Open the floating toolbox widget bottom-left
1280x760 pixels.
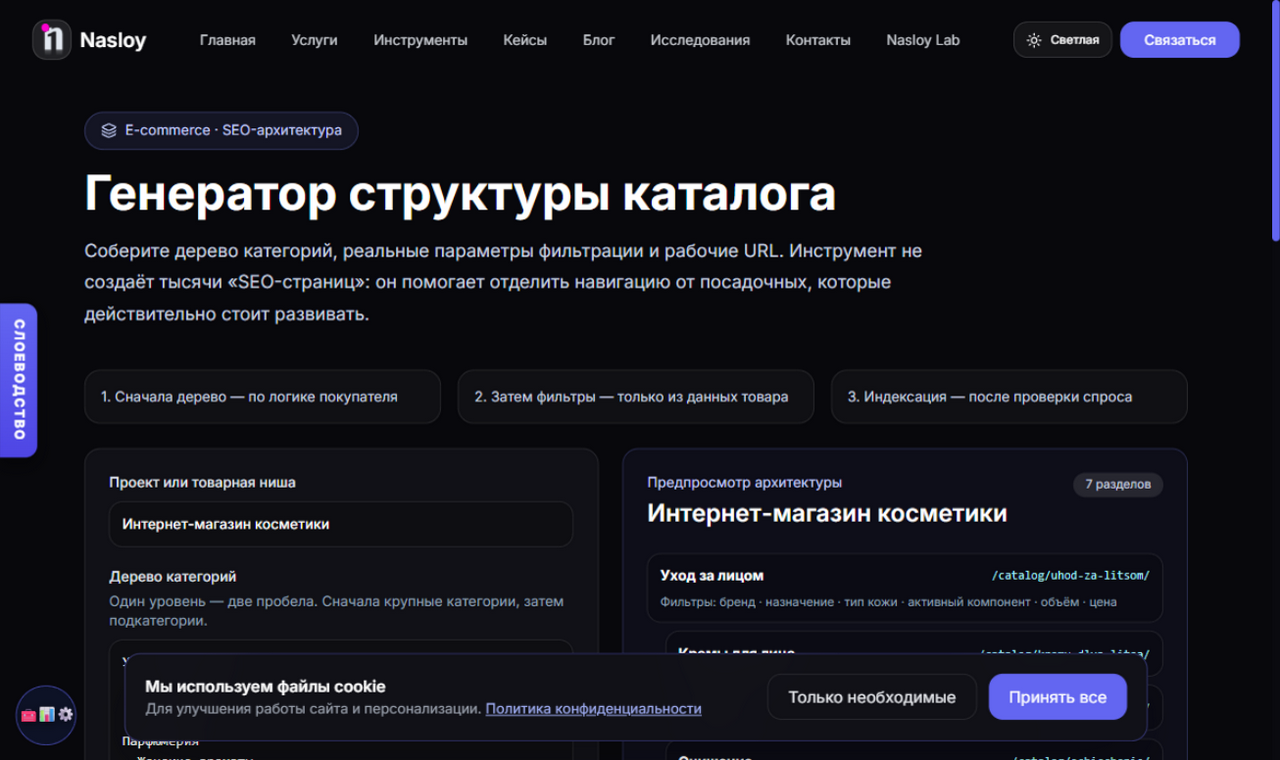pyautogui.click(x=46, y=715)
